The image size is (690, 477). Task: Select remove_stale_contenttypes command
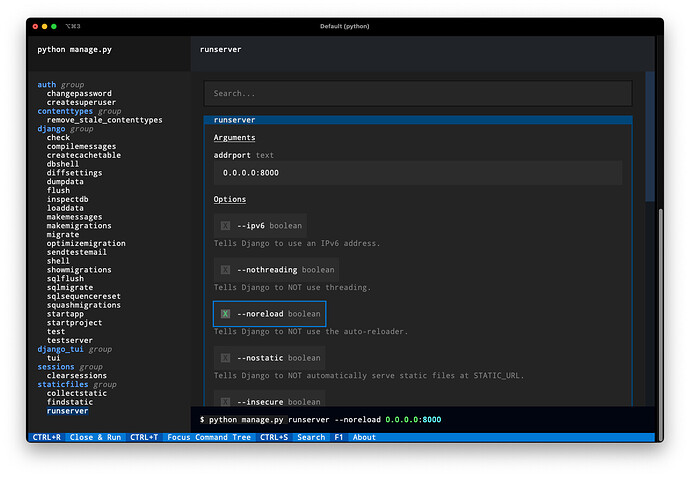coord(104,120)
